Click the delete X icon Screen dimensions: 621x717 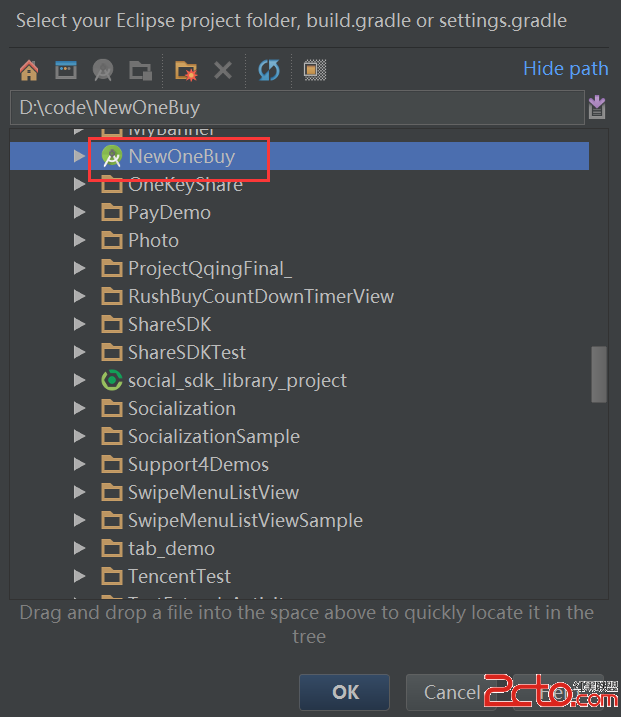(223, 70)
